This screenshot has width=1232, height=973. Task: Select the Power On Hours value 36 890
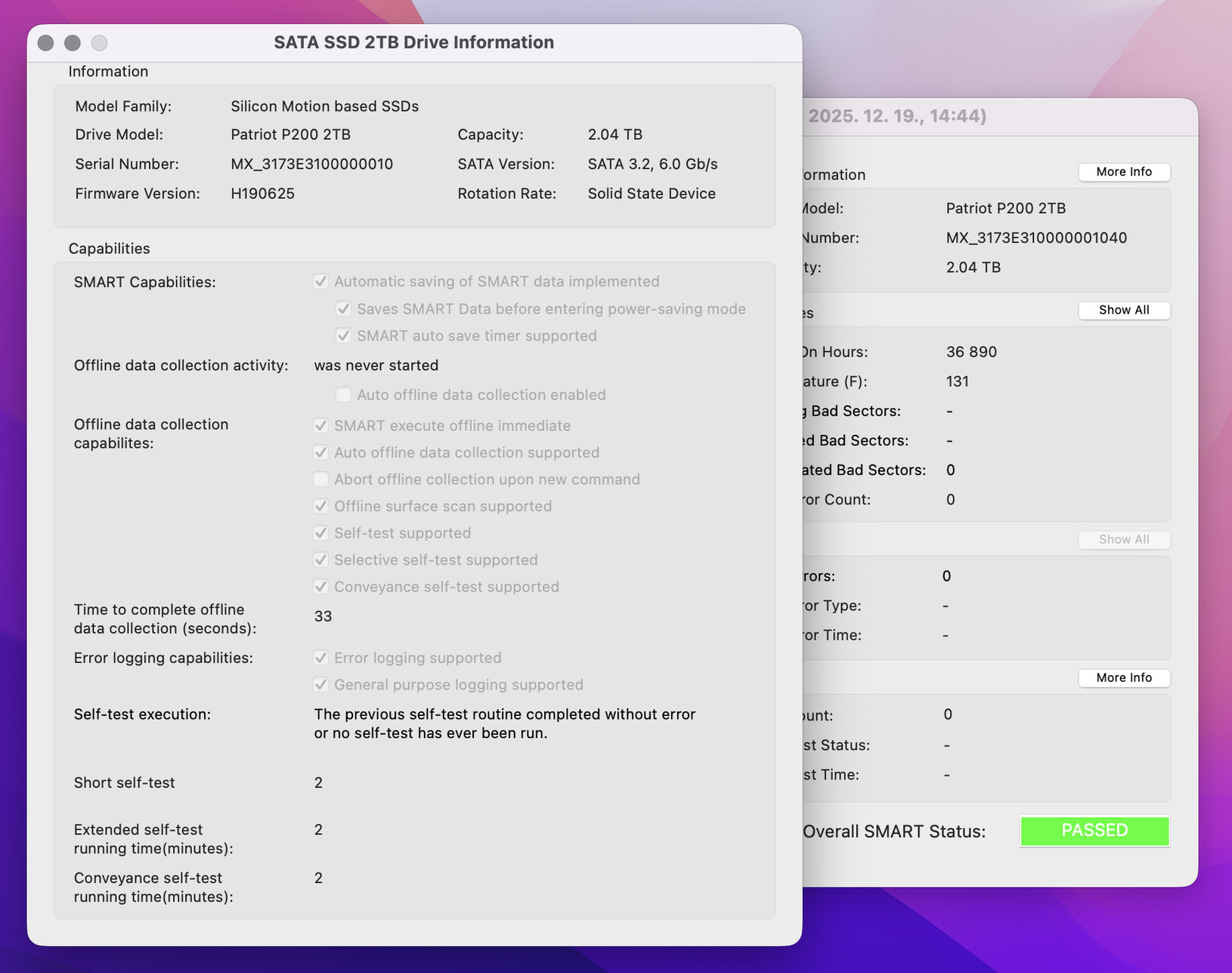(971, 352)
